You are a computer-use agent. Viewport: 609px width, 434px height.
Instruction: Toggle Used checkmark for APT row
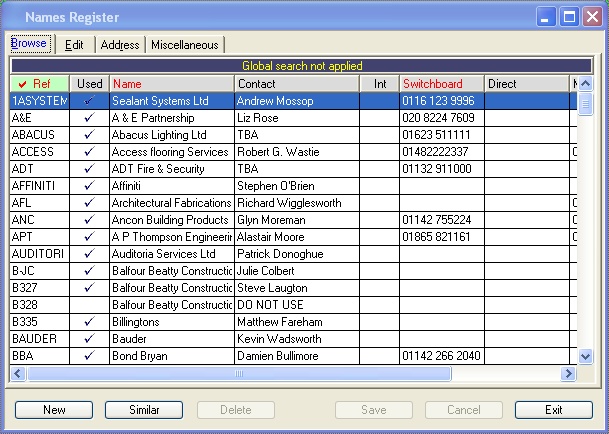[x=90, y=237]
